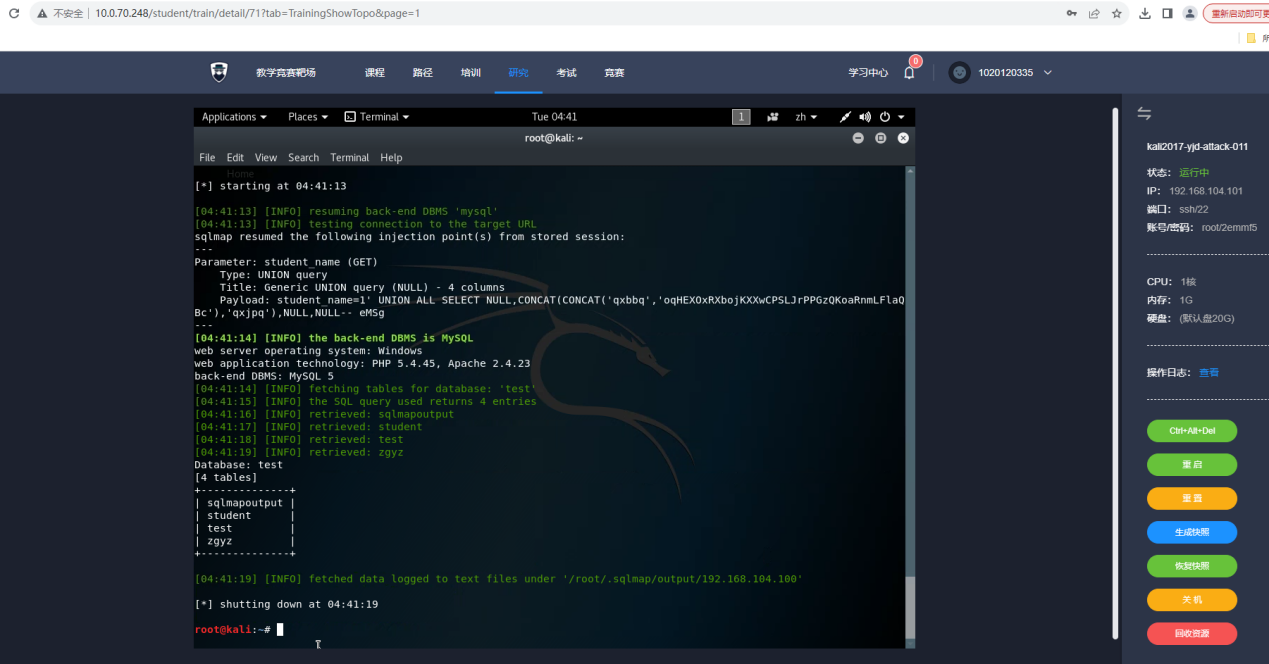Click the 关机 button
Image resolution: width=1269 pixels, height=664 pixels.
pos(1192,599)
